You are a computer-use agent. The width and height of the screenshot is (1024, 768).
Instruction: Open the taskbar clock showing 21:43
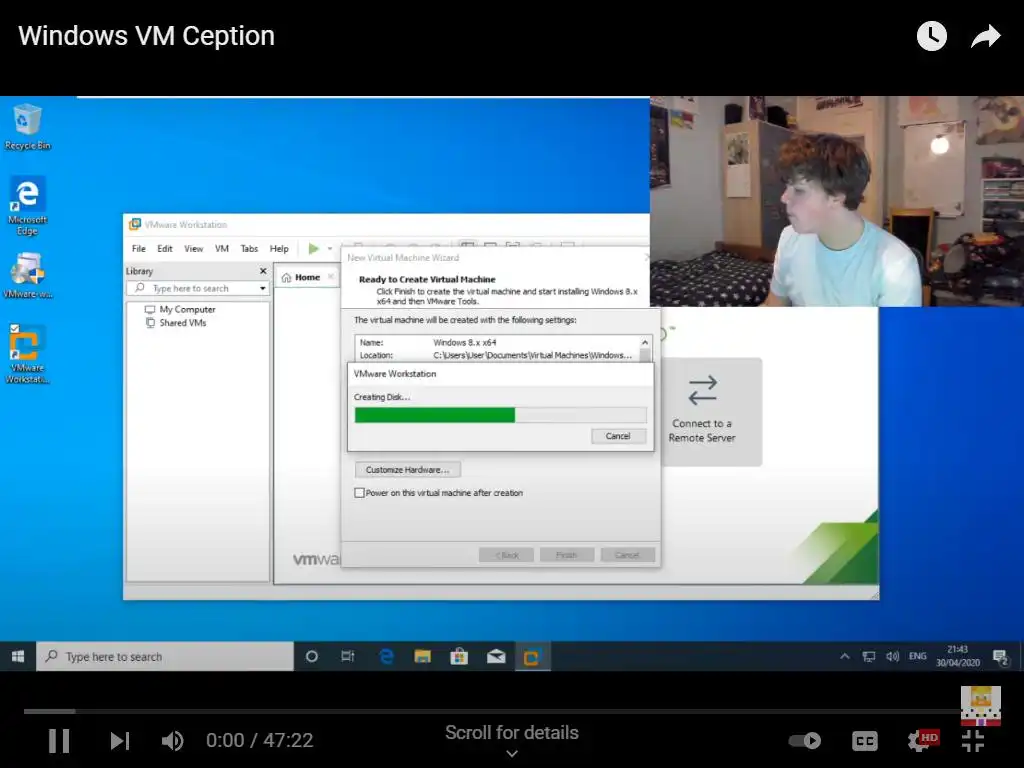[x=957, y=656]
